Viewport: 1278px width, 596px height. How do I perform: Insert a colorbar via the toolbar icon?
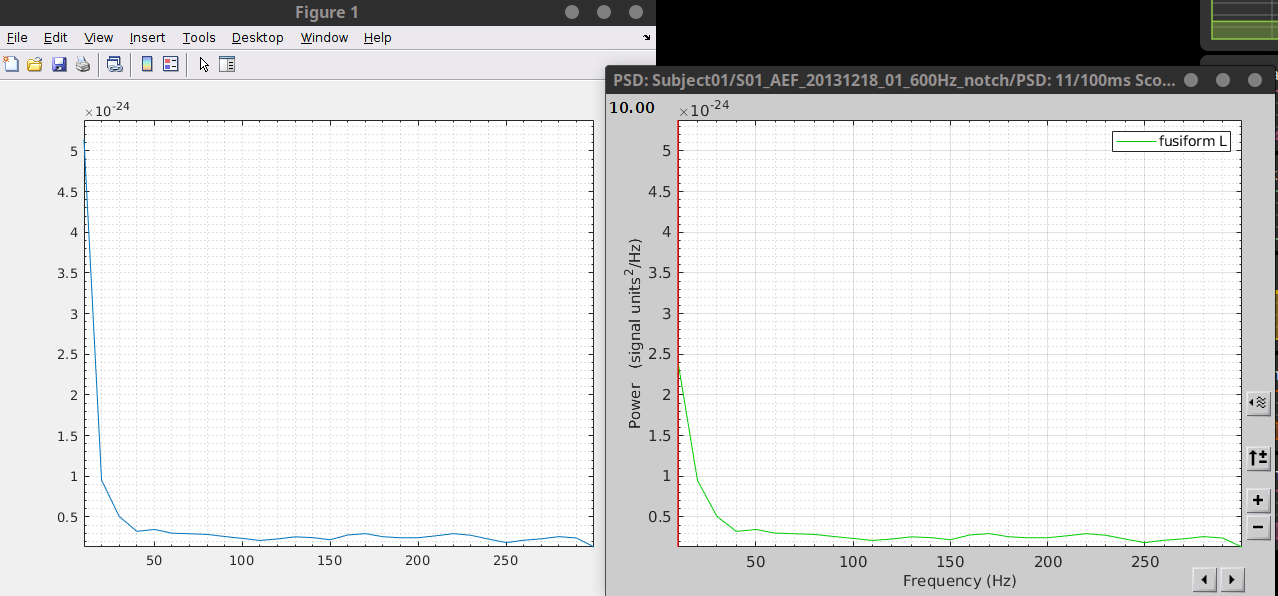click(147, 65)
